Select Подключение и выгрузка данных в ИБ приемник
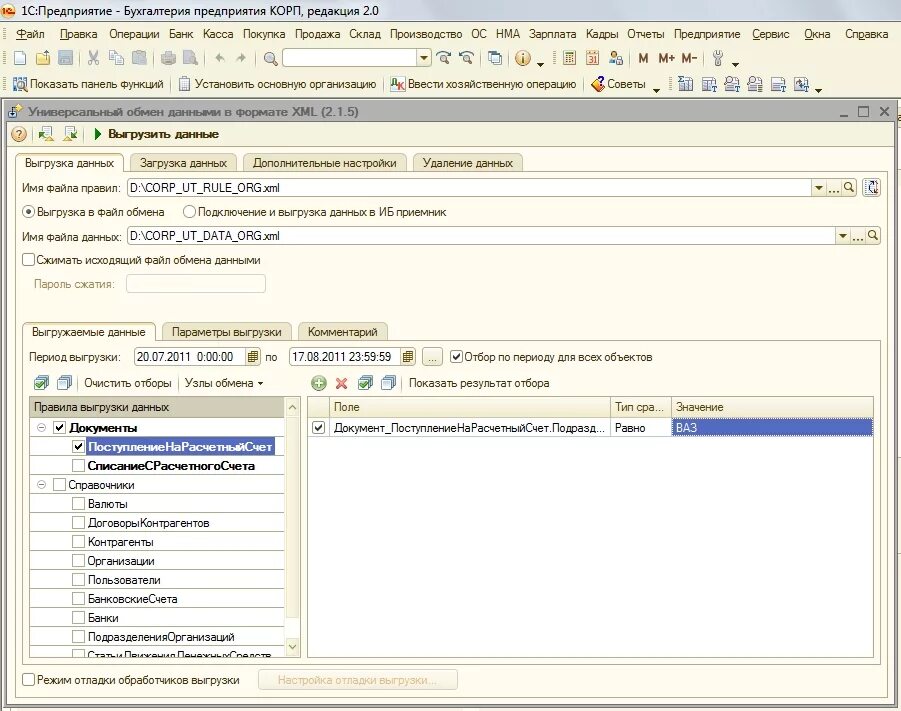This screenshot has height=711, width=901. pyautogui.click(x=189, y=212)
